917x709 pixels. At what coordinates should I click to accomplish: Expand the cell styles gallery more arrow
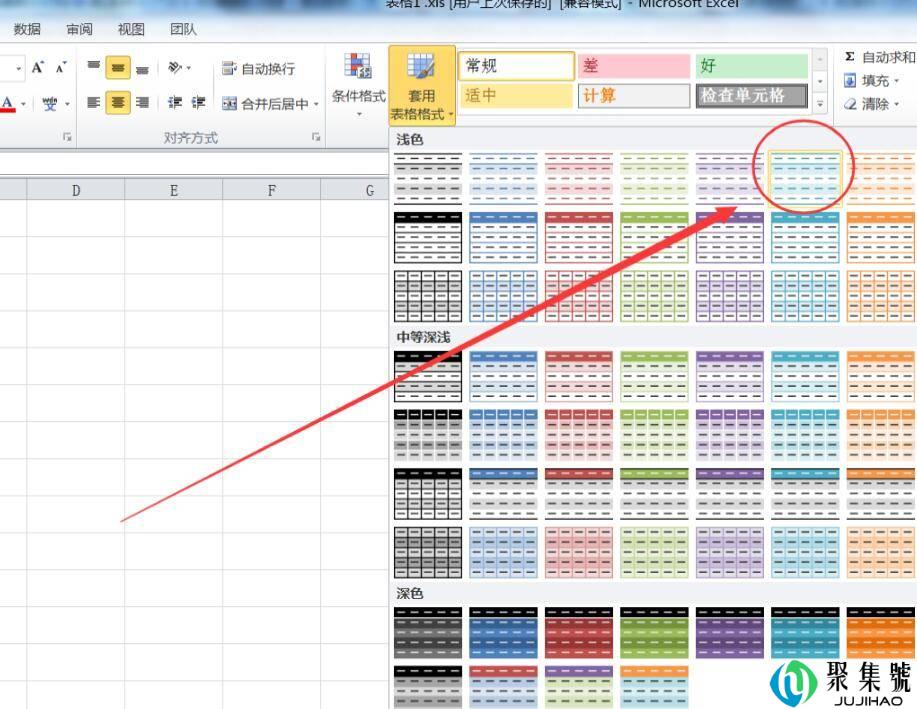point(820,103)
